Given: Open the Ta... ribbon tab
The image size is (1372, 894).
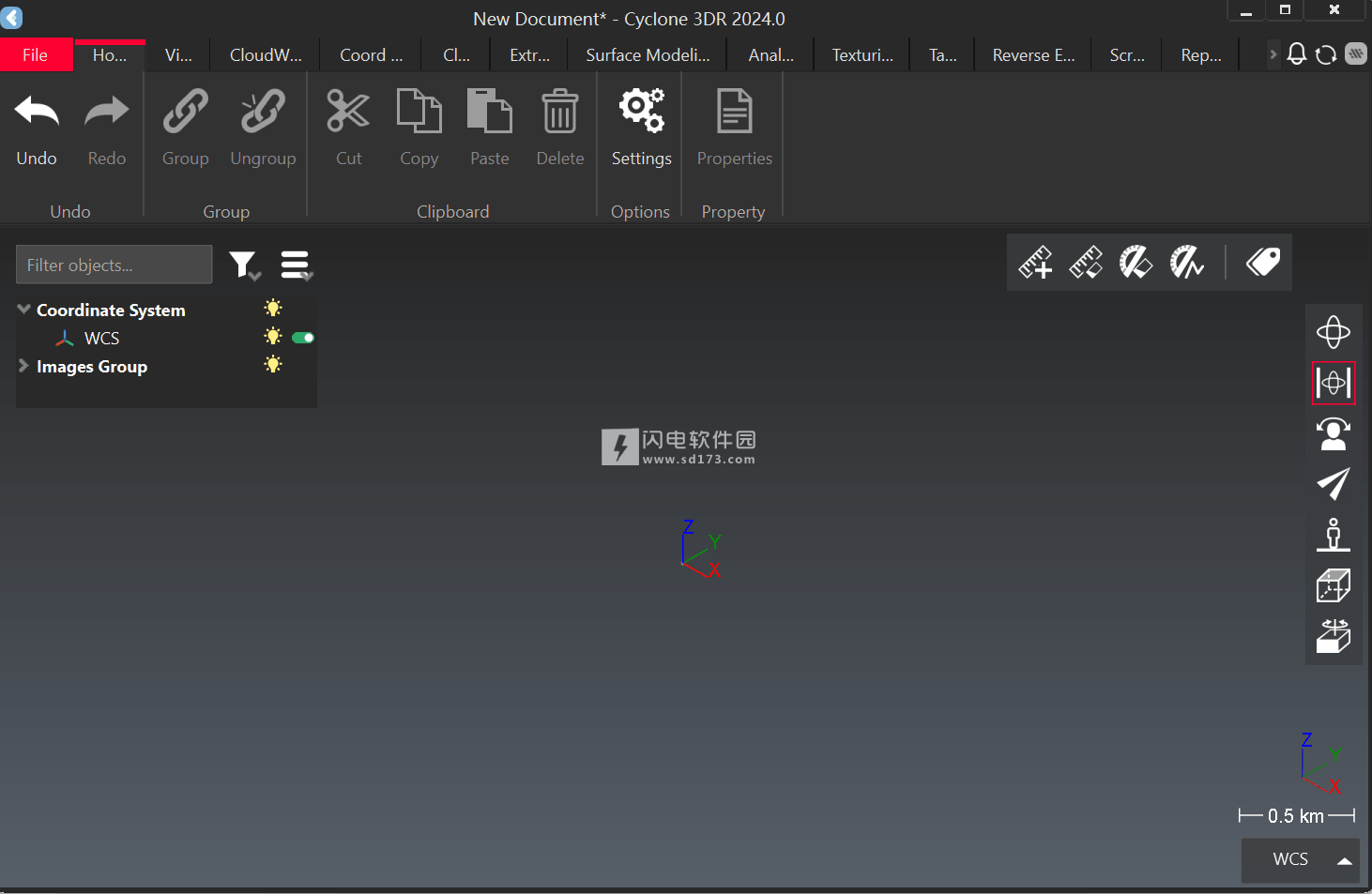Looking at the screenshot, I should (x=943, y=55).
